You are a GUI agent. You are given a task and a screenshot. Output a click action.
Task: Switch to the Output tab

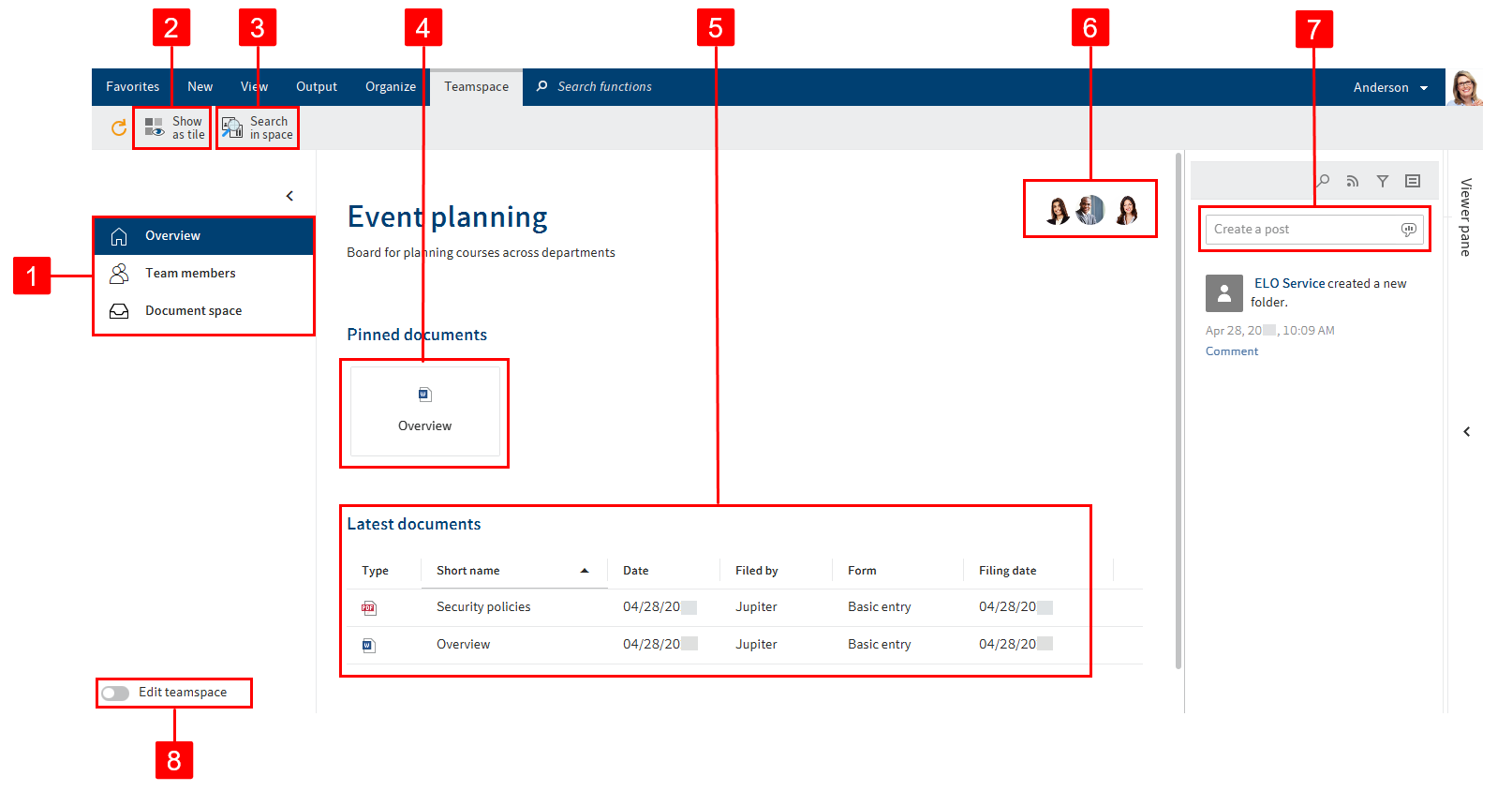pos(317,87)
